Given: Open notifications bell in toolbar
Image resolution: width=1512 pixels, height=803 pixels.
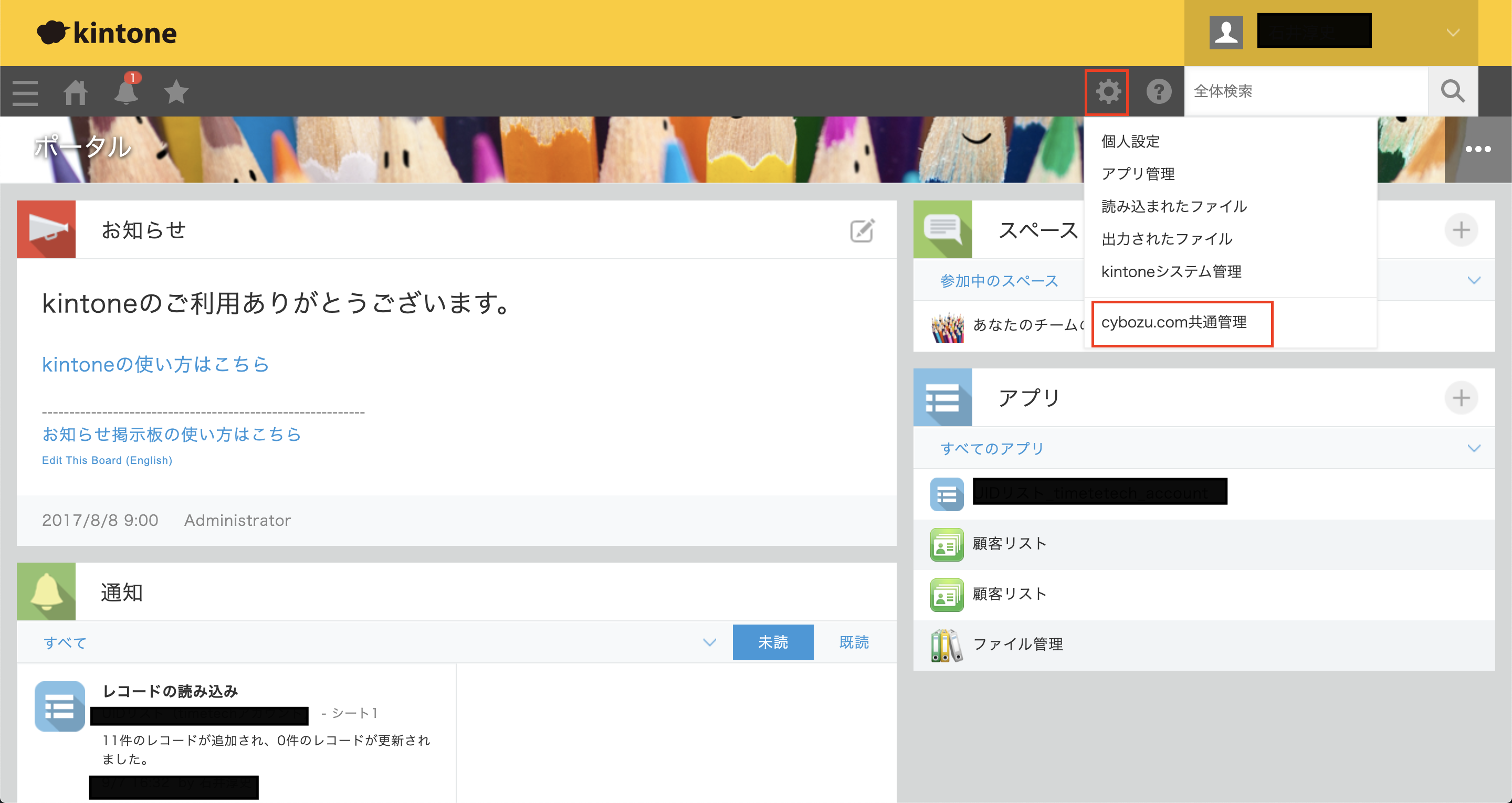Looking at the screenshot, I should [x=126, y=92].
